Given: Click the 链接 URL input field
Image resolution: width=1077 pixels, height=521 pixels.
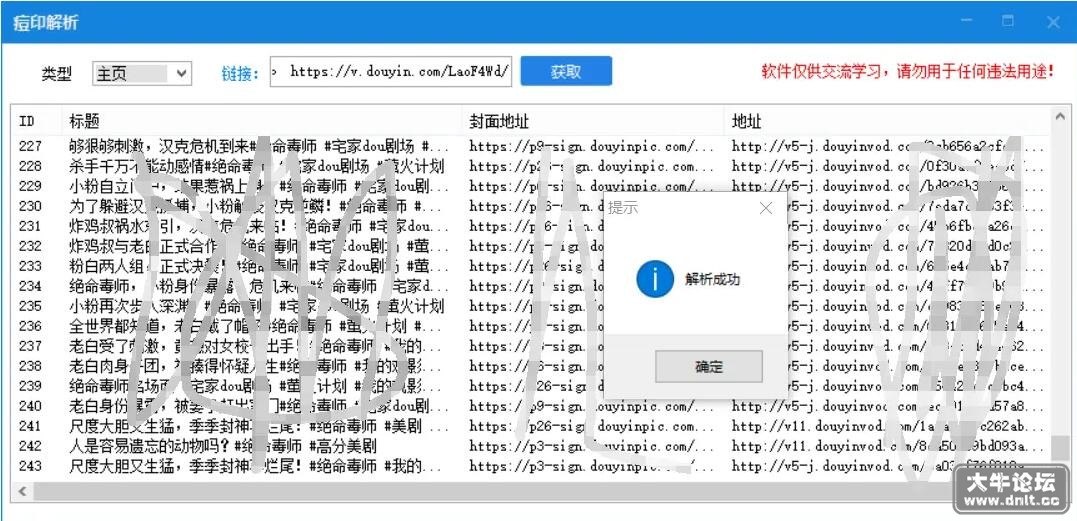Looking at the screenshot, I should point(391,71).
